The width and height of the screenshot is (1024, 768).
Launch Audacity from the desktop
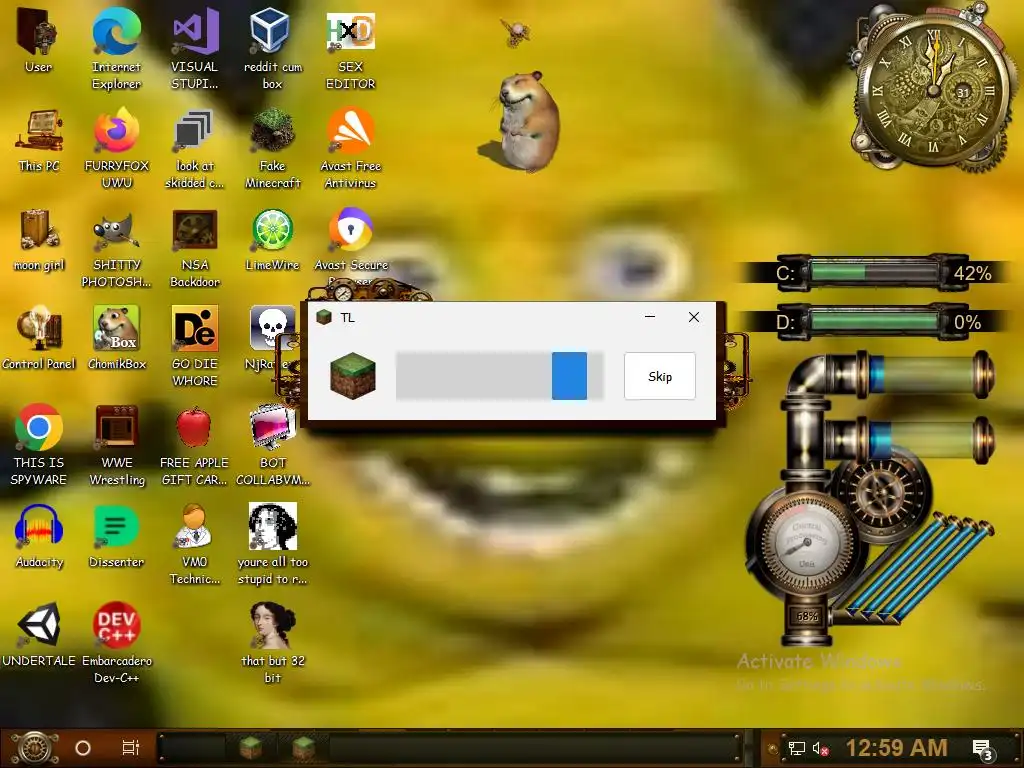click(x=39, y=537)
